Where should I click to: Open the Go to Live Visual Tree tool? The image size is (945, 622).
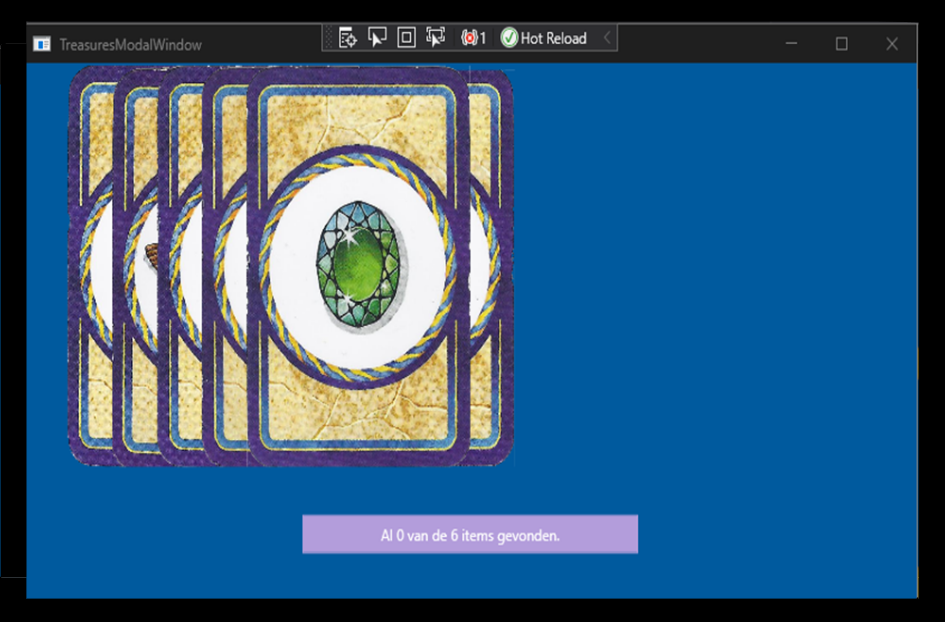point(348,38)
